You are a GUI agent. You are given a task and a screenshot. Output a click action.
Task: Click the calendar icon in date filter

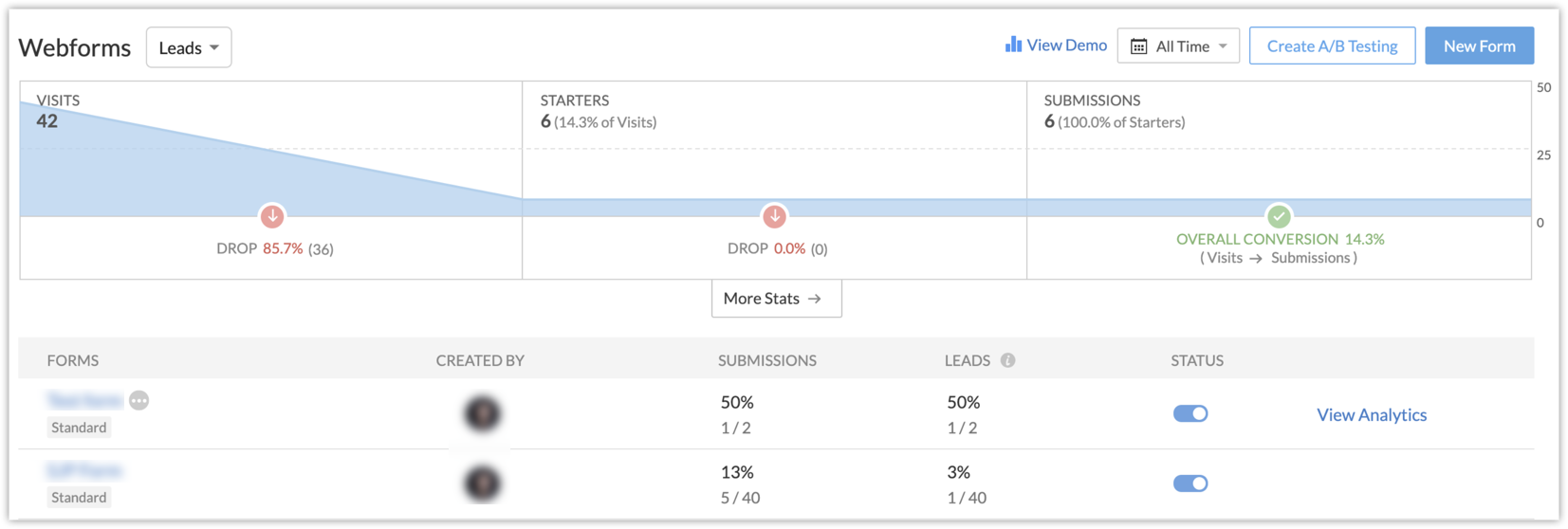(1138, 46)
